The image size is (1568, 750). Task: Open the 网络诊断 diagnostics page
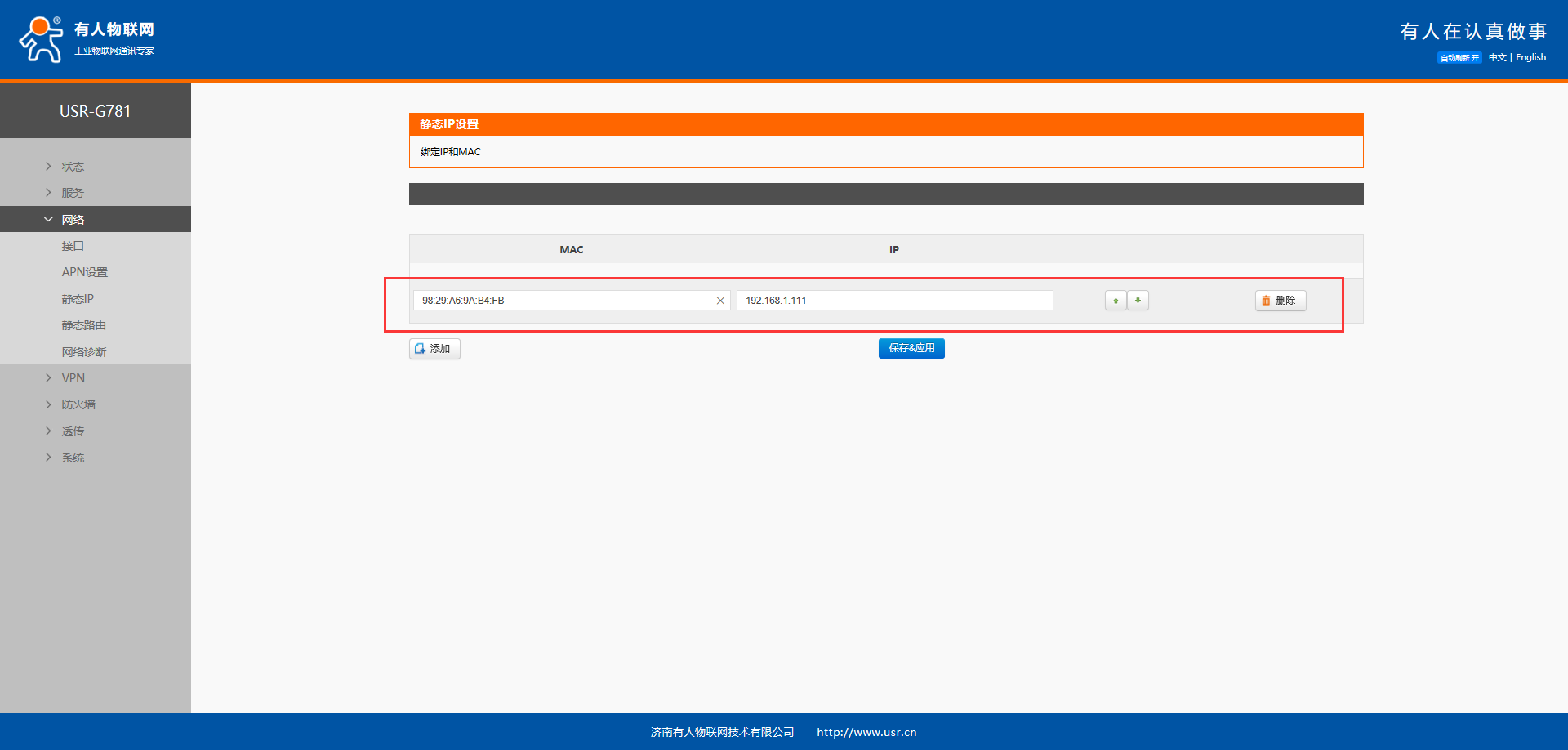click(x=83, y=352)
